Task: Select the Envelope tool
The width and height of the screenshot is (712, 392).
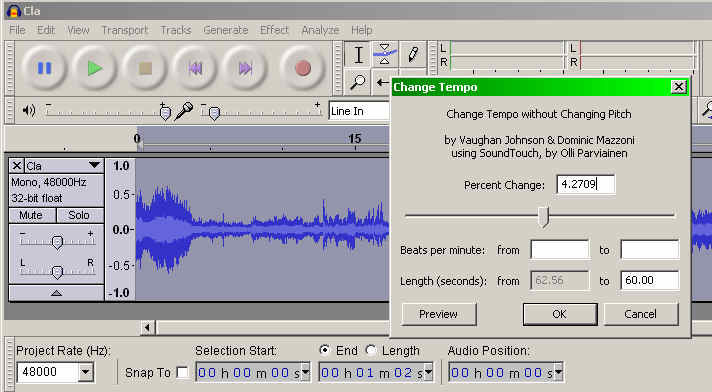Action: point(385,55)
